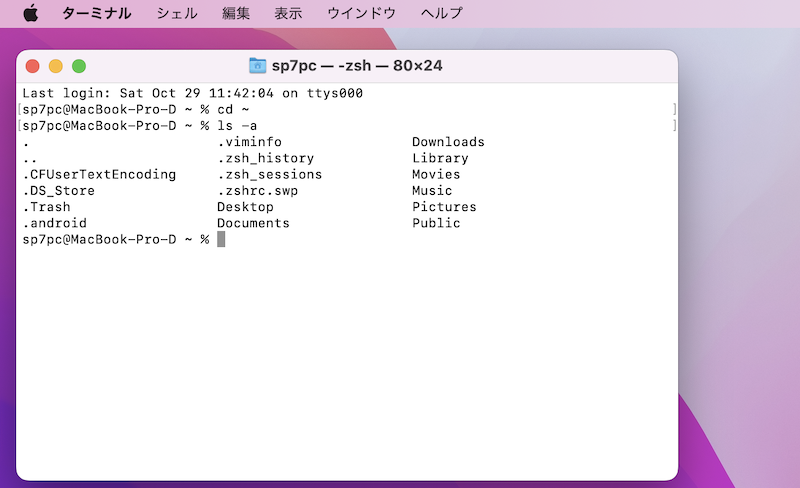This screenshot has width=800, height=488.
Task: Click the "ls -a" command line
Action: (x=236, y=126)
